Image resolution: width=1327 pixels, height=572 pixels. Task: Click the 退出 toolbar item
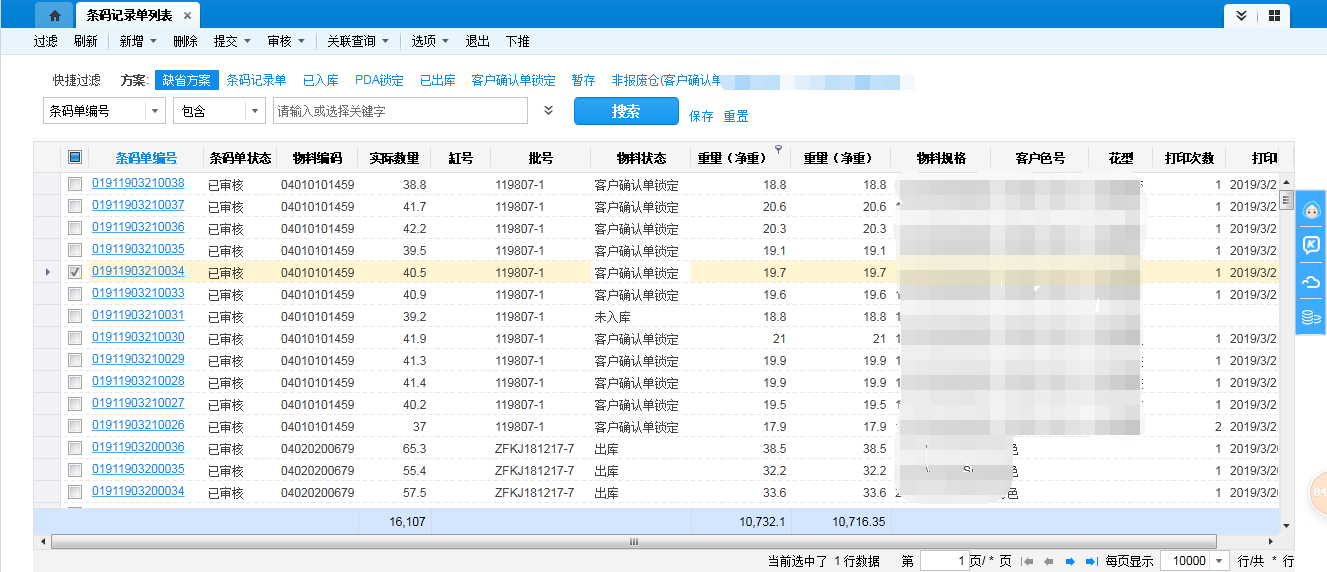click(x=477, y=41)
